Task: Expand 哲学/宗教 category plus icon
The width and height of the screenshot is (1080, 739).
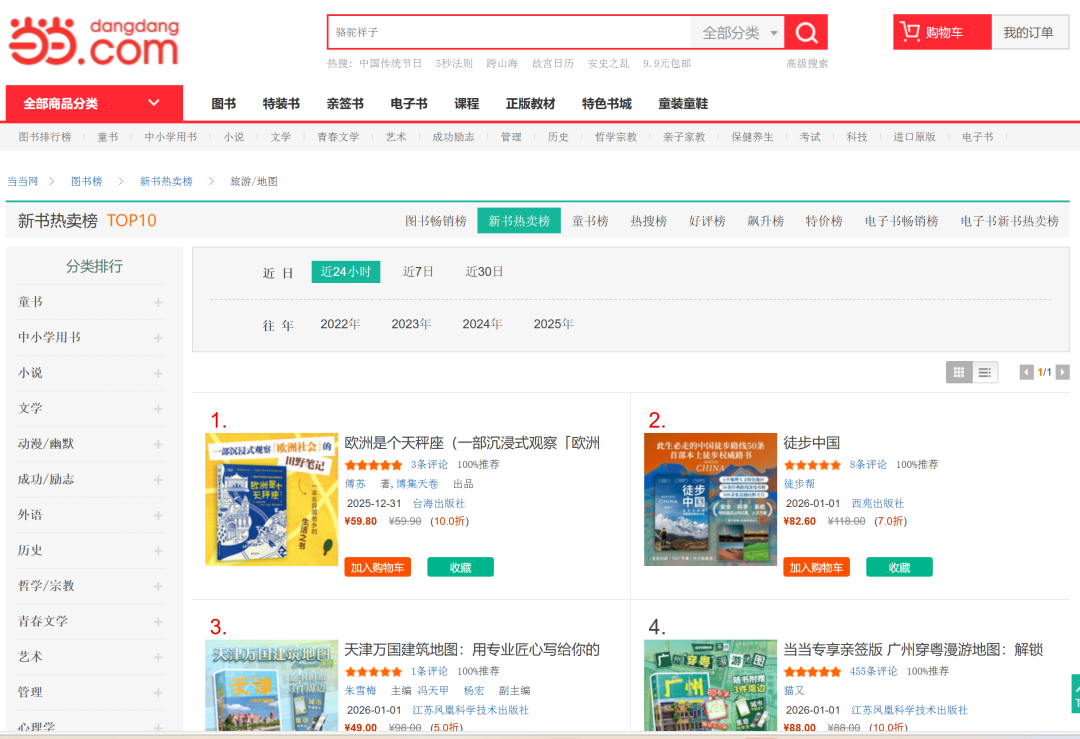Action: coord(158,586)
